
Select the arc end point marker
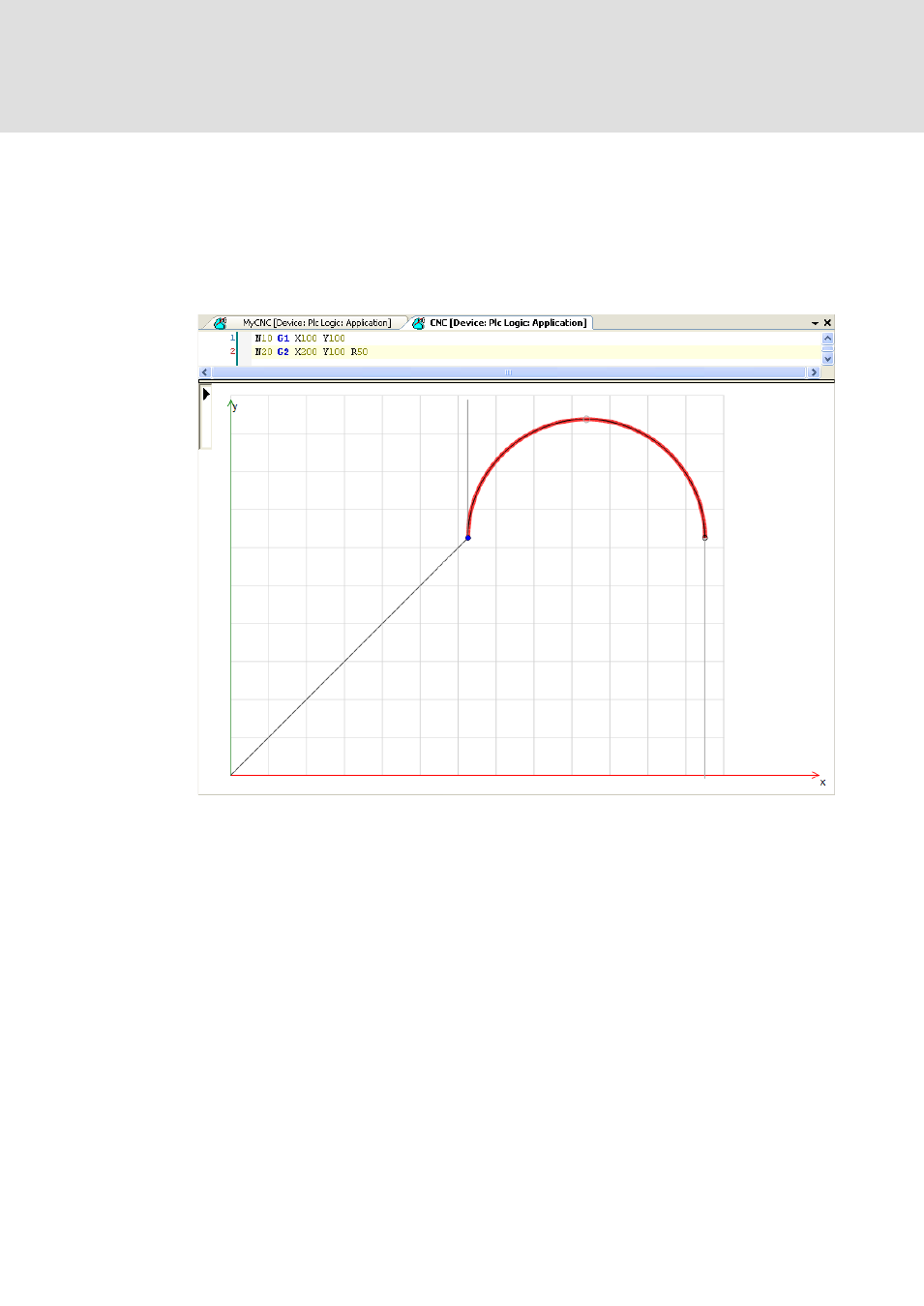tap(704, 538)
